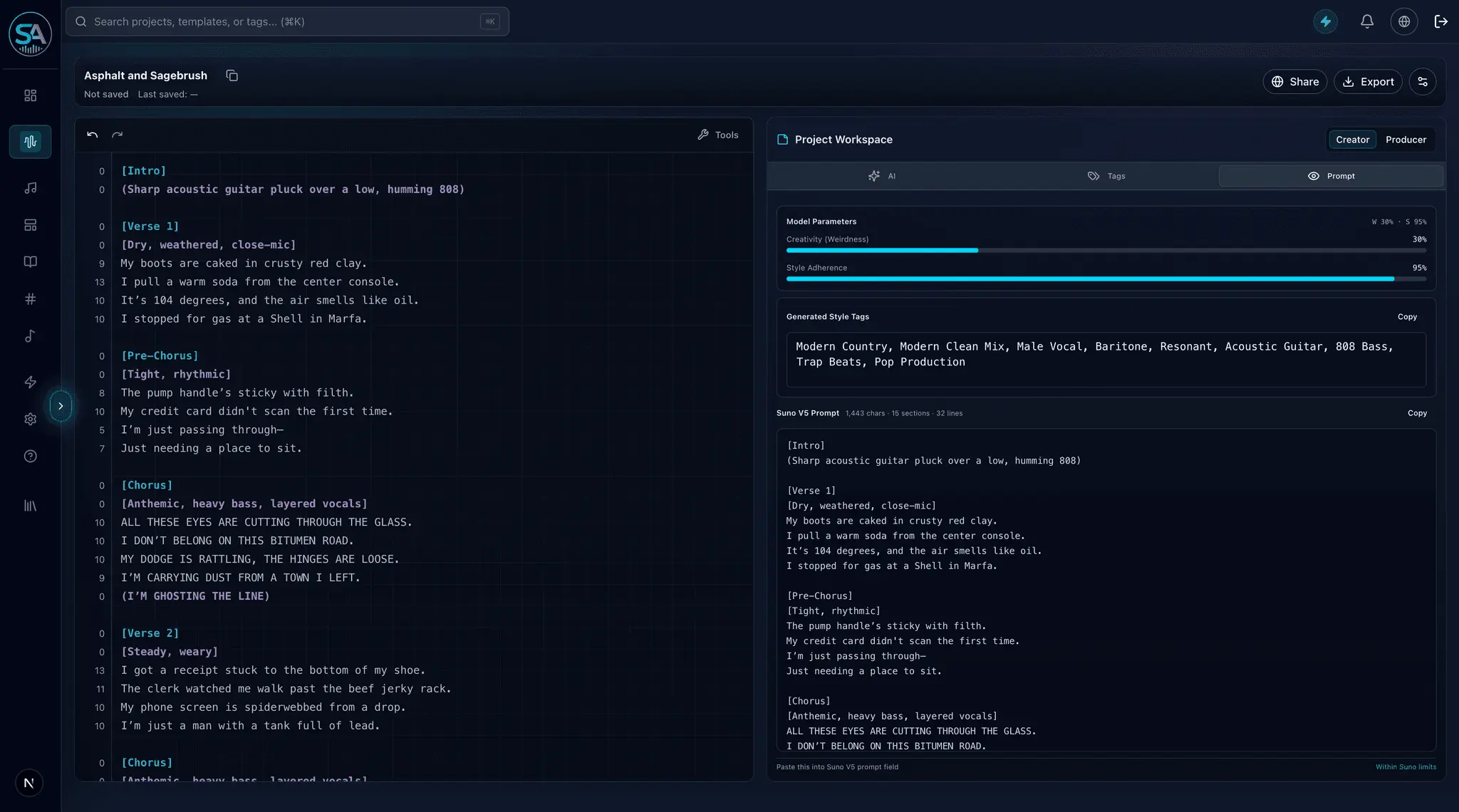The width and height of the screenshot is (1459, 812).
Task: Open notifications bell
Action: pyautogui.click(x=1366, y=21)
